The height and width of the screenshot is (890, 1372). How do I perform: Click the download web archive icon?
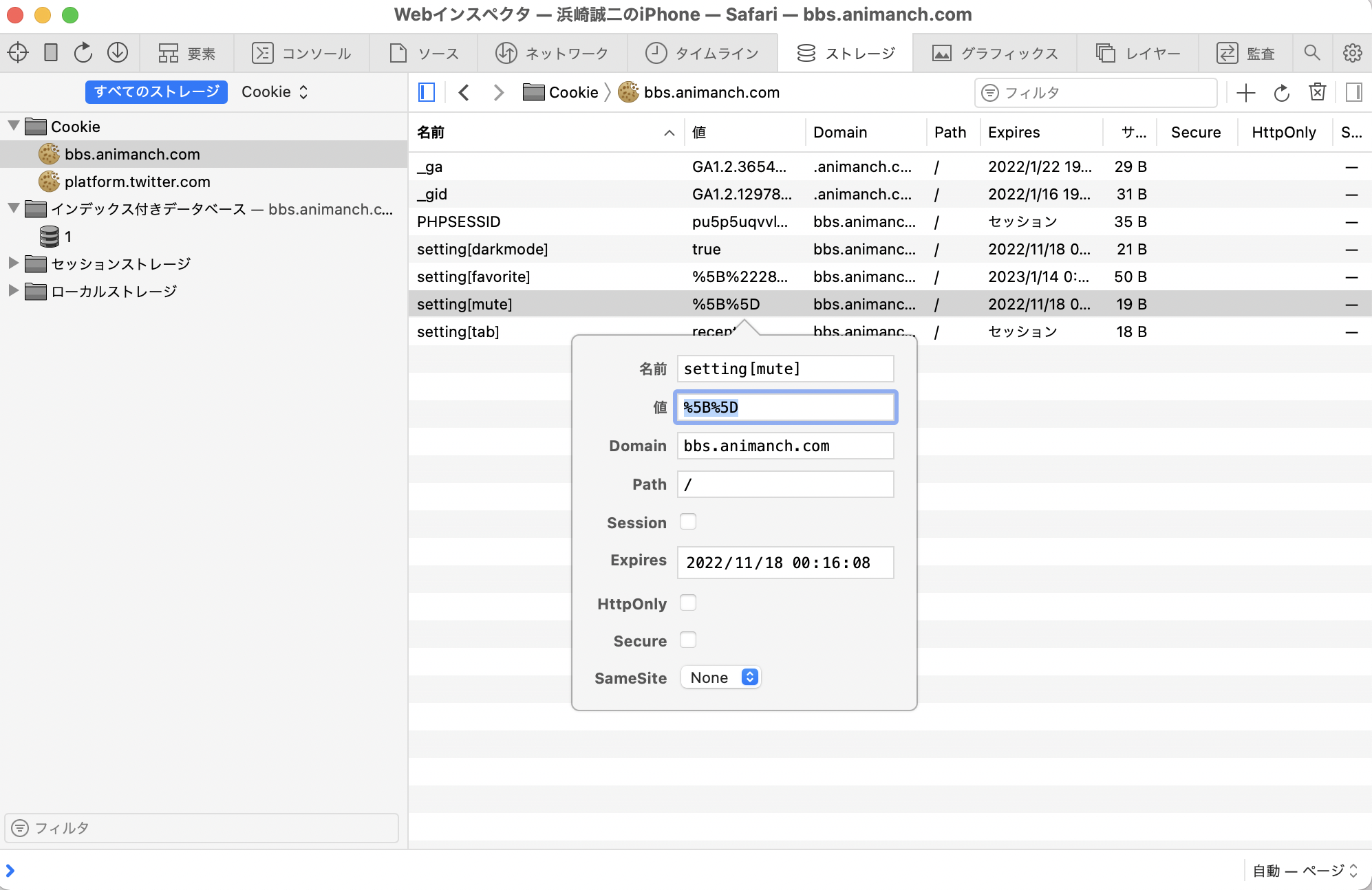click(118, 53)
